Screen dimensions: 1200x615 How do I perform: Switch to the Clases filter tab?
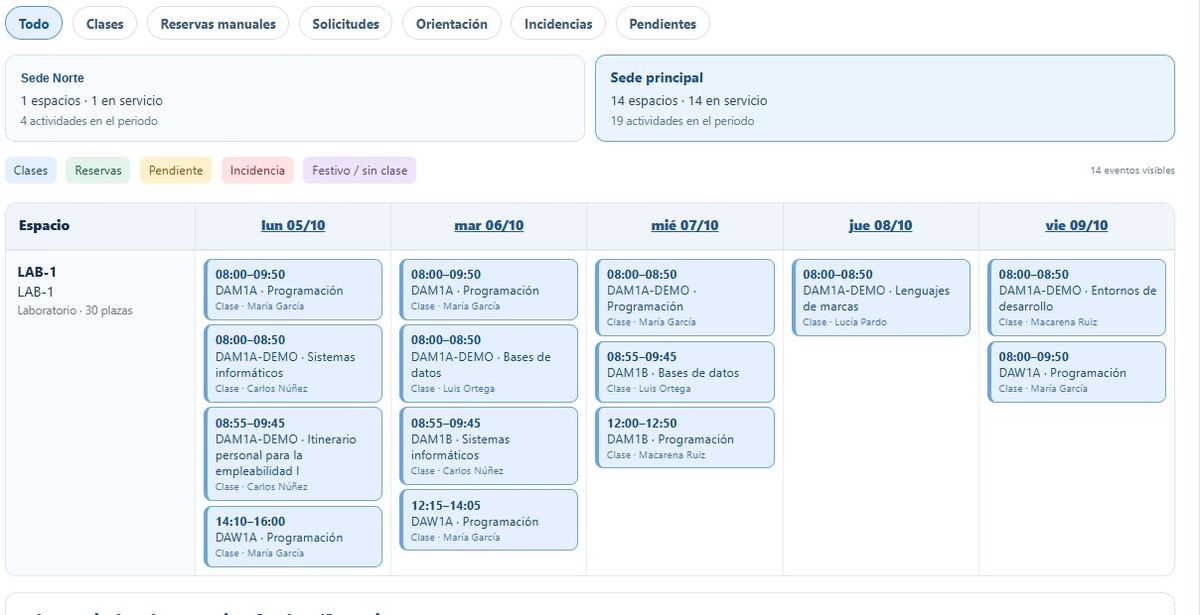tap(105, 24)
